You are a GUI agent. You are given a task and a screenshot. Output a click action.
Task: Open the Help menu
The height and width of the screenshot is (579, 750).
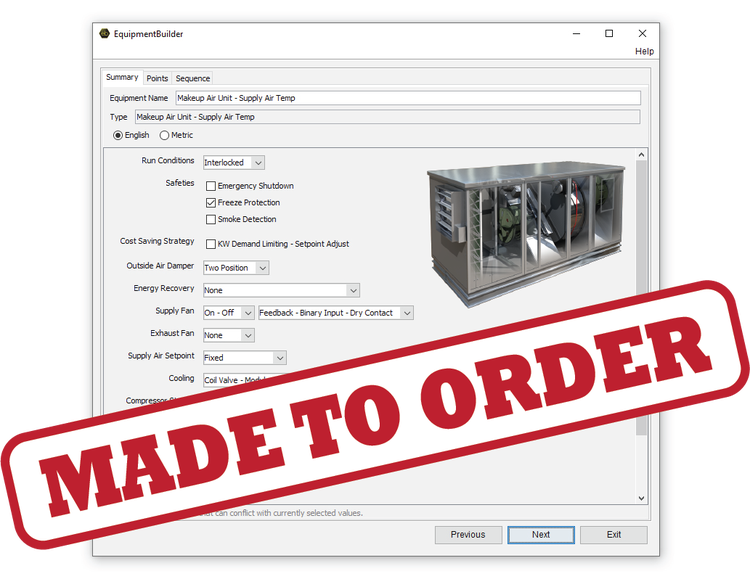[x=644, y=52]
